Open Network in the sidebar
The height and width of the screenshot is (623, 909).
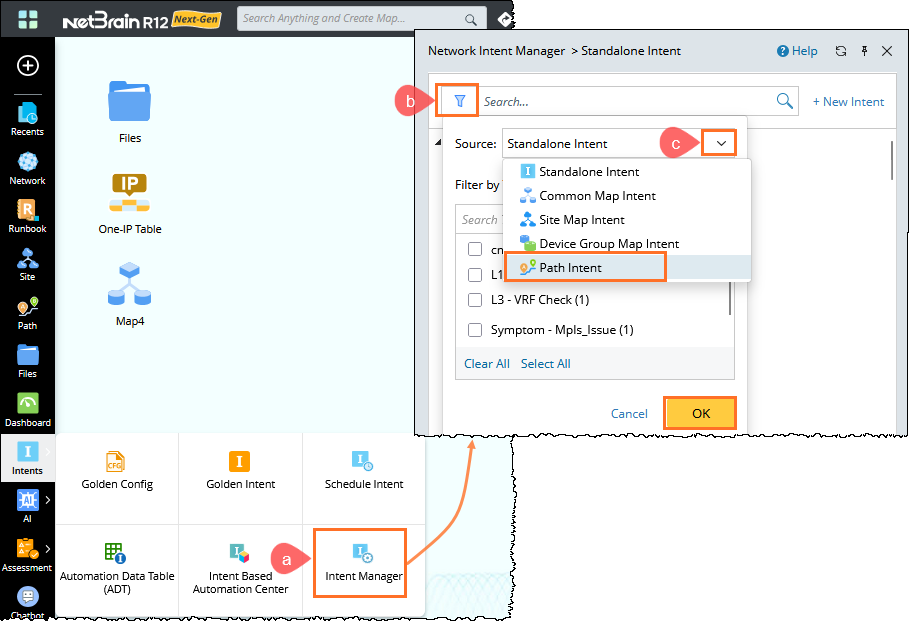click(27, 168)
